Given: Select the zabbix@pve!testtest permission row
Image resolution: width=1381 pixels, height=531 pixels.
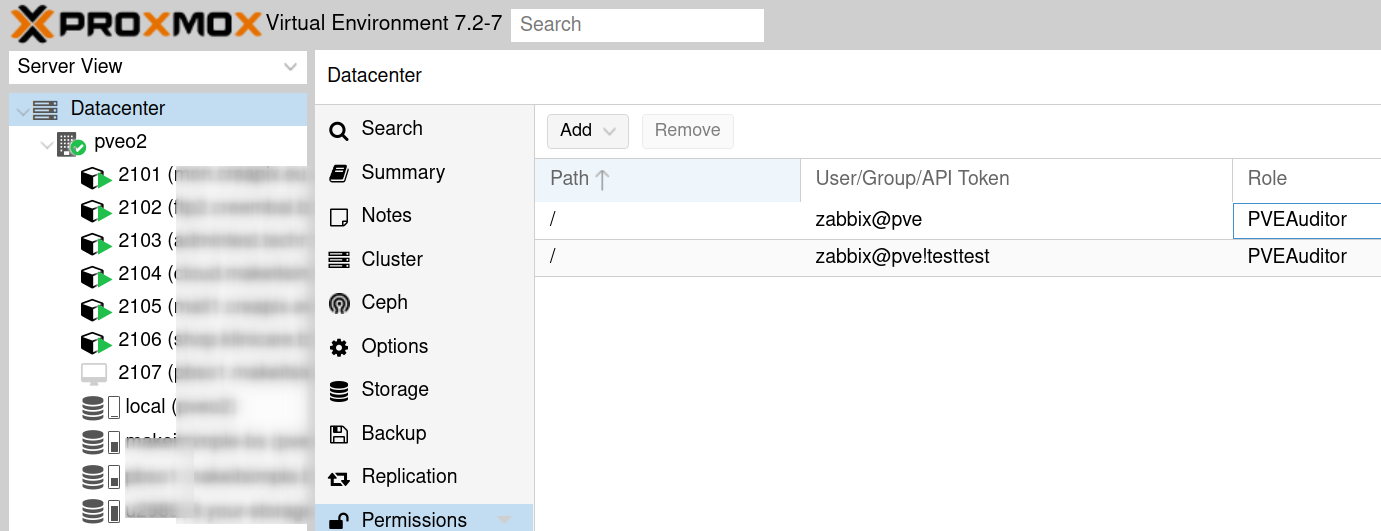Looking at the screenshot, I should pos(902,257).
